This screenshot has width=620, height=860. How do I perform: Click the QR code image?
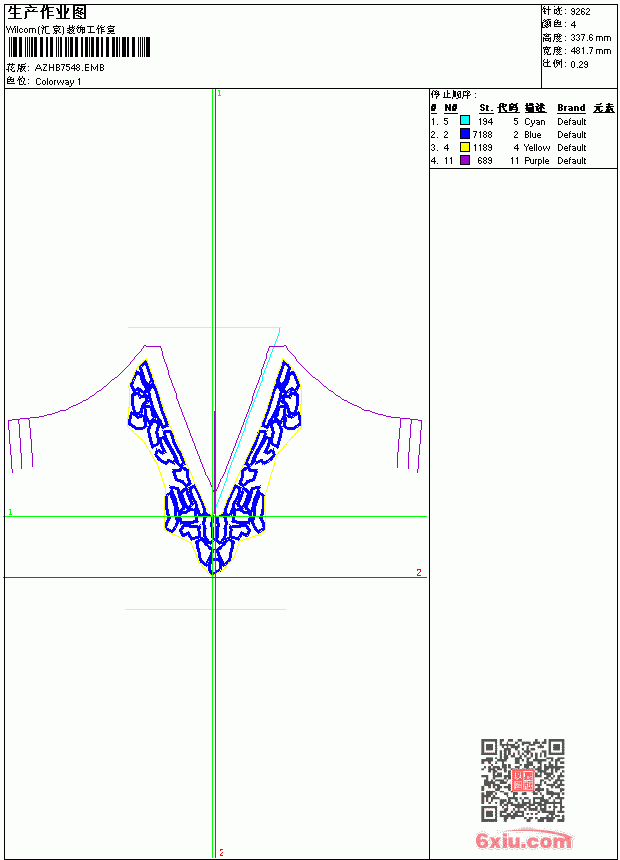[523, 780]
